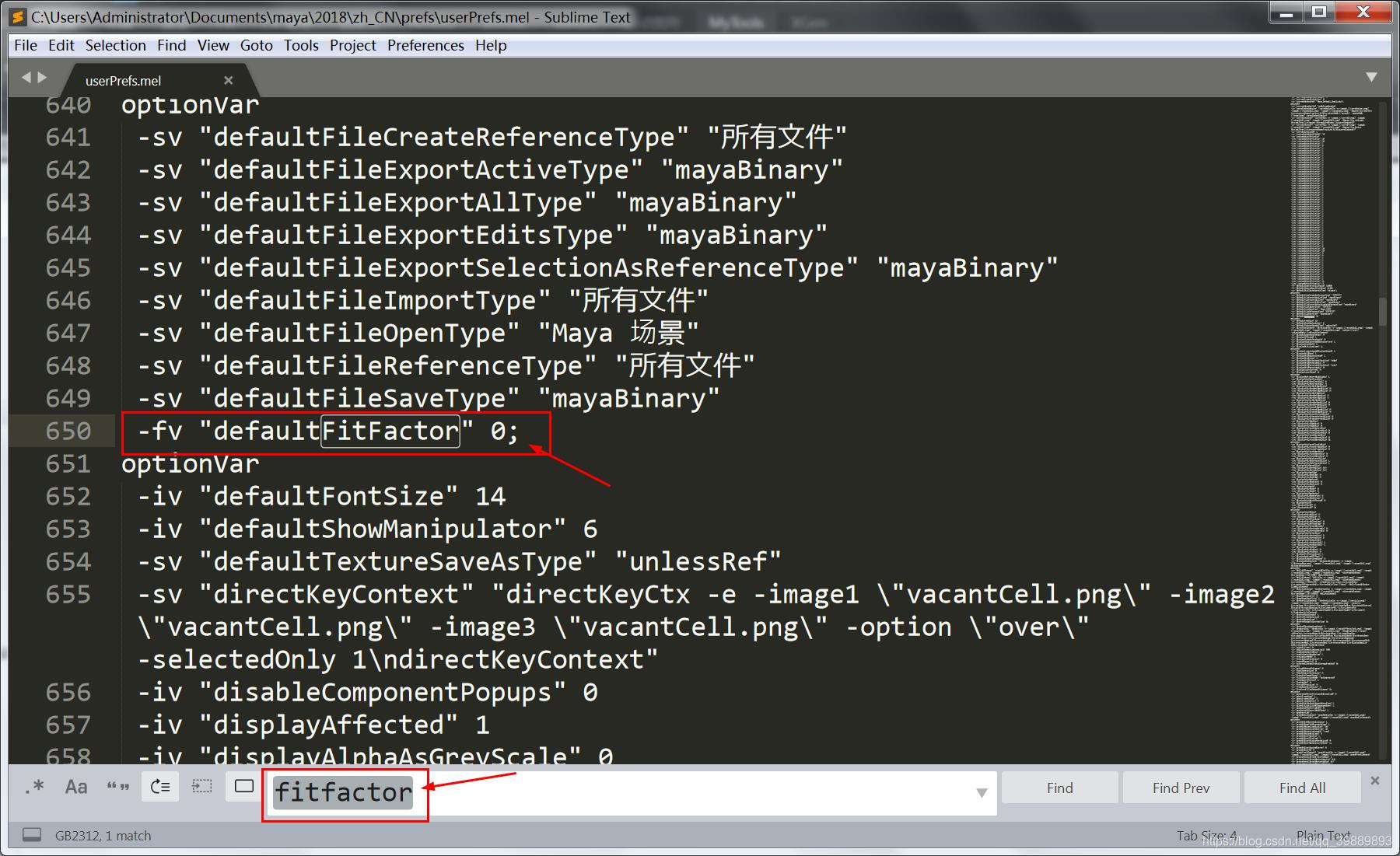Click "GB2312, 1 match" status text
This screenshot has width=1400, height=856.
(x=103, y=835)
